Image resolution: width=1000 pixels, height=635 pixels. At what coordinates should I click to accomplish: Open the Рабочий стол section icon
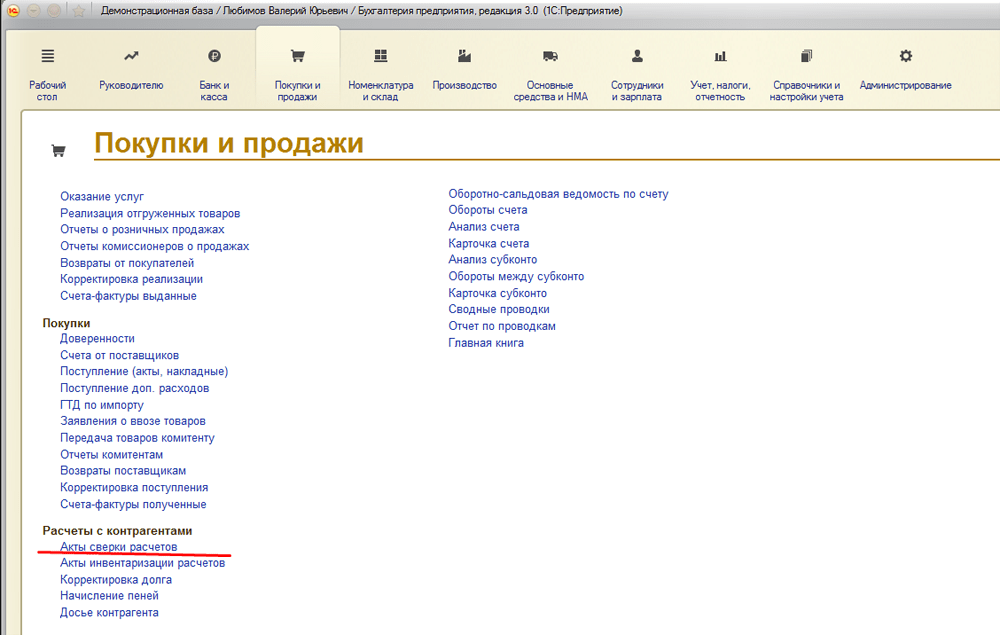point(48,56)
